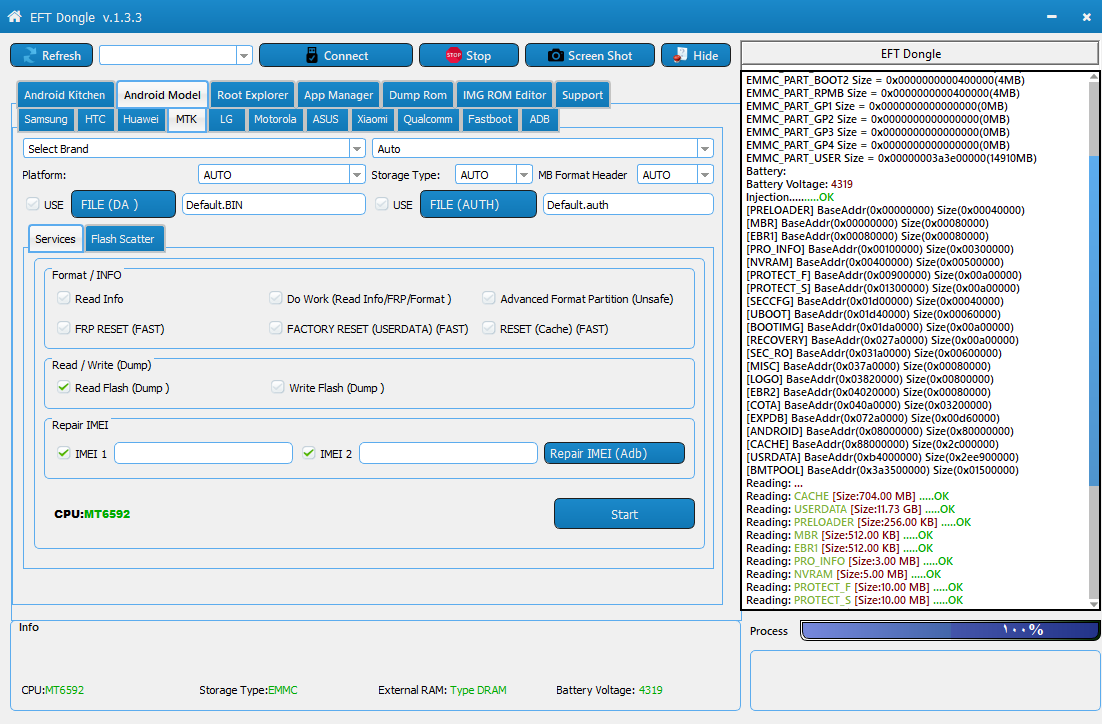Enable the Write Flash (Dump) checkbox
Viewport: 1102px width, 724px height.
pyautogui.click(x=278, y=387)
